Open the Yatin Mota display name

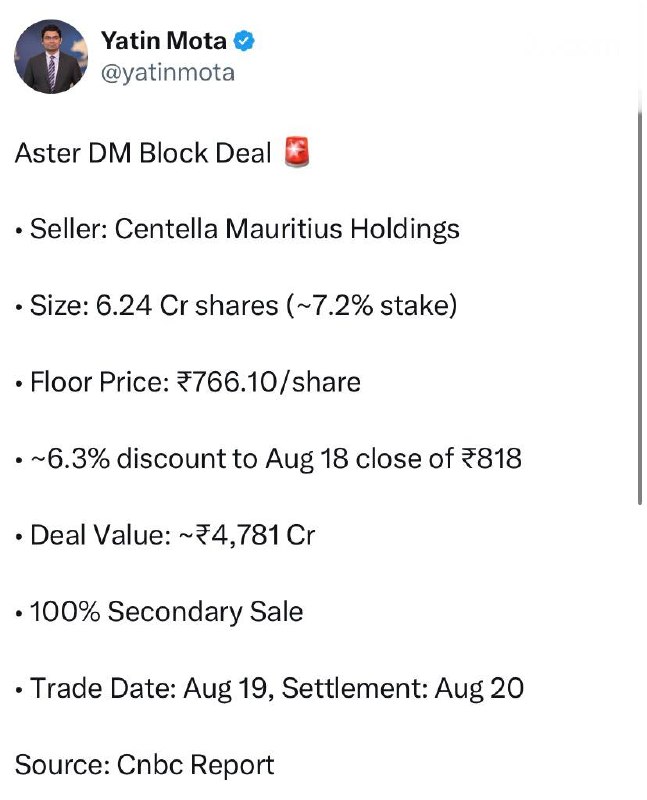[164, 41]
